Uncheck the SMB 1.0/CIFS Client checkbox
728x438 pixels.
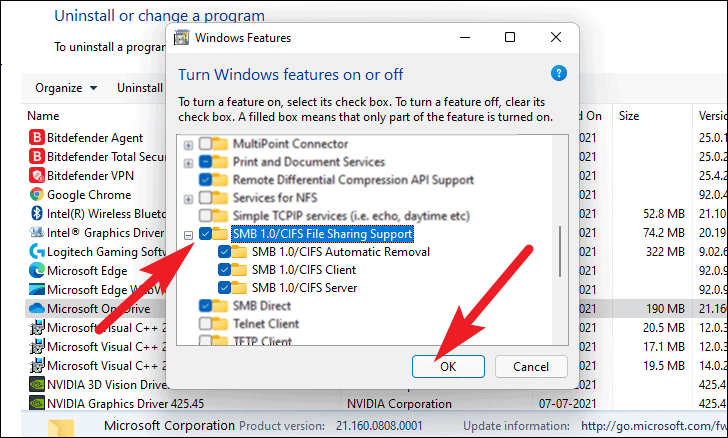(x=224, y=270)
